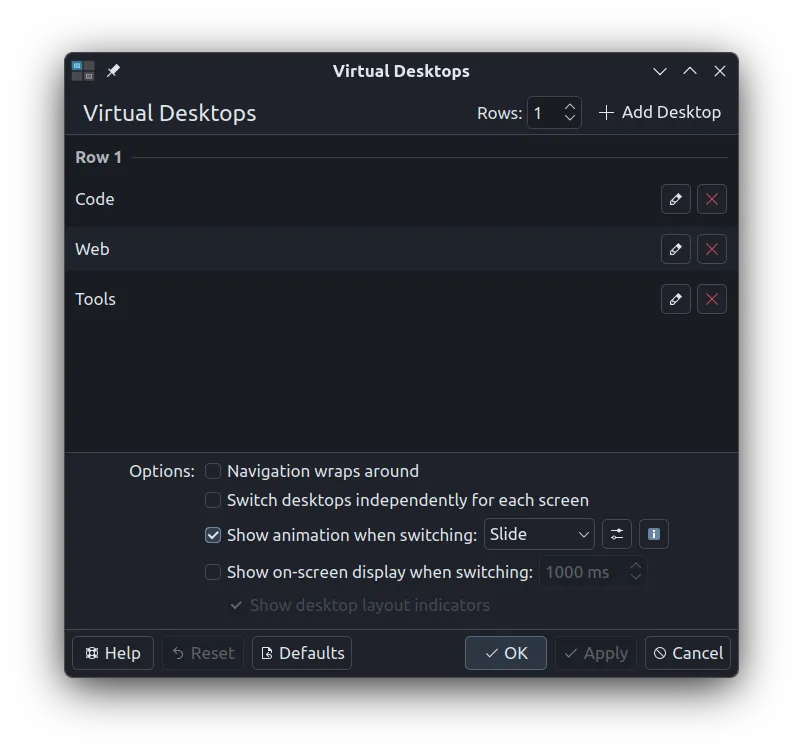Select the Tools desktop row
The height and width of the screenshot is (754, 803).
coord(401,299)
